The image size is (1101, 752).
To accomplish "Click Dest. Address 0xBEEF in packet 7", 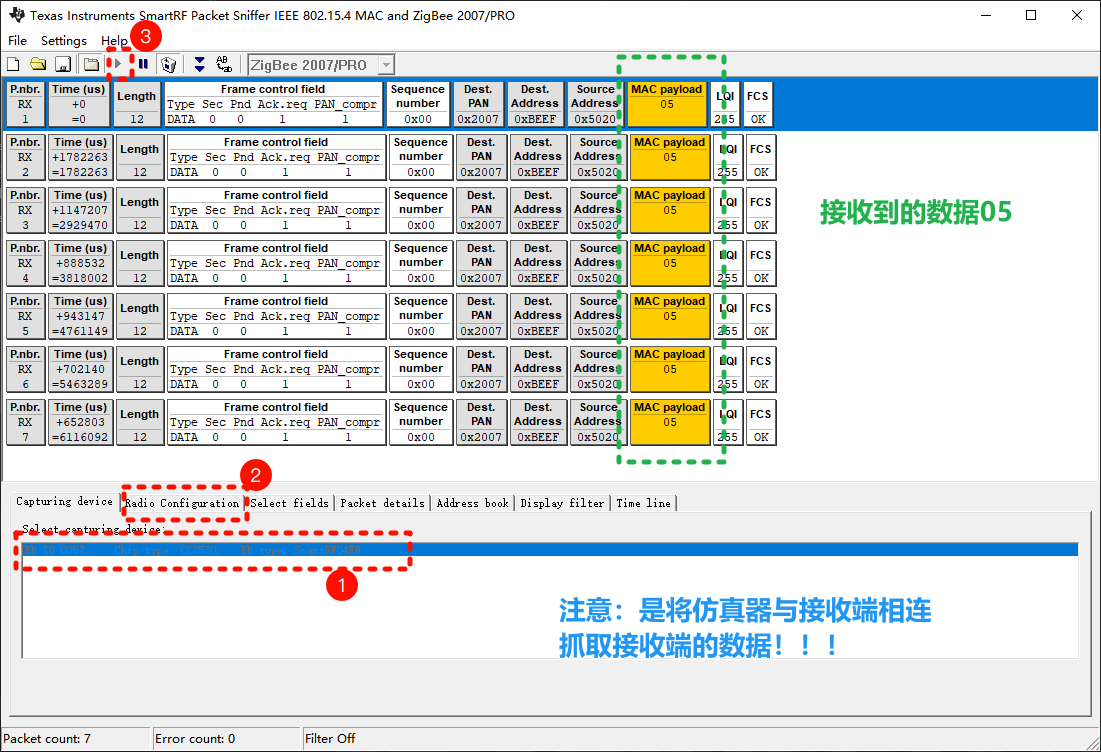I will pyautogui.click(x=538, y=422).
